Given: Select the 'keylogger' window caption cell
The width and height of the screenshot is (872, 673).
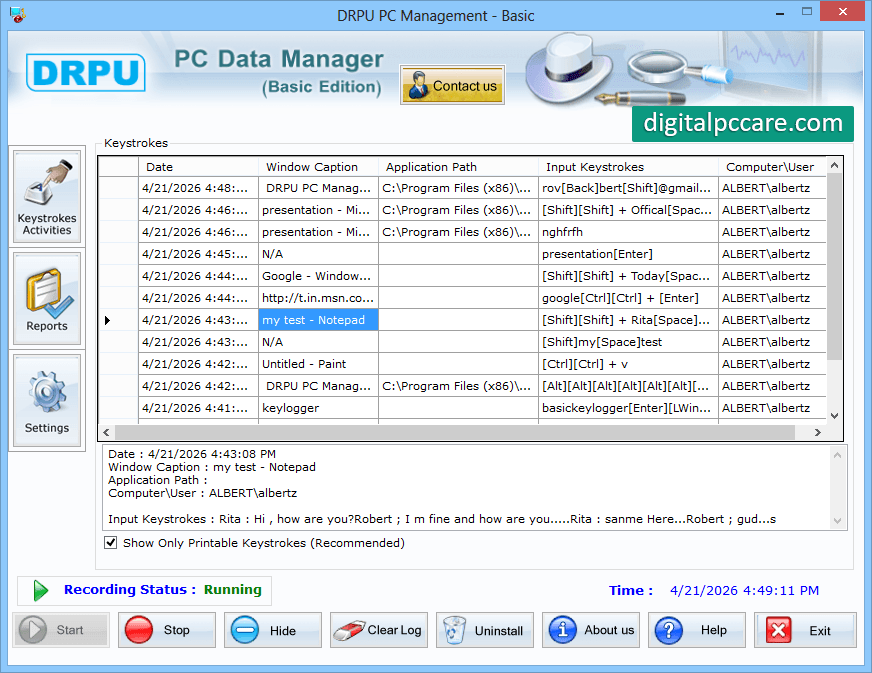Looking at the screenshot, I should [318, 408].
